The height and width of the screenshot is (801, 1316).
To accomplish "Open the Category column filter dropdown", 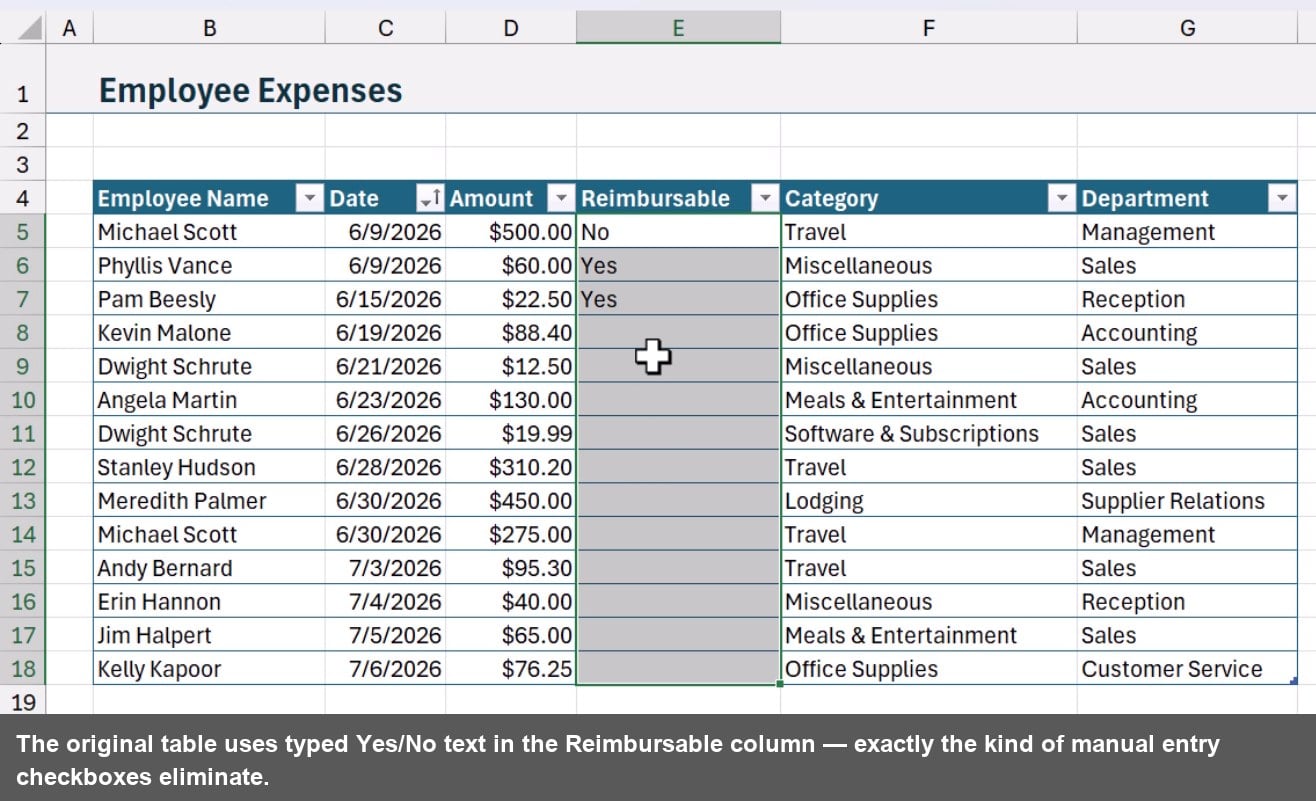I will pos(1062,199).
